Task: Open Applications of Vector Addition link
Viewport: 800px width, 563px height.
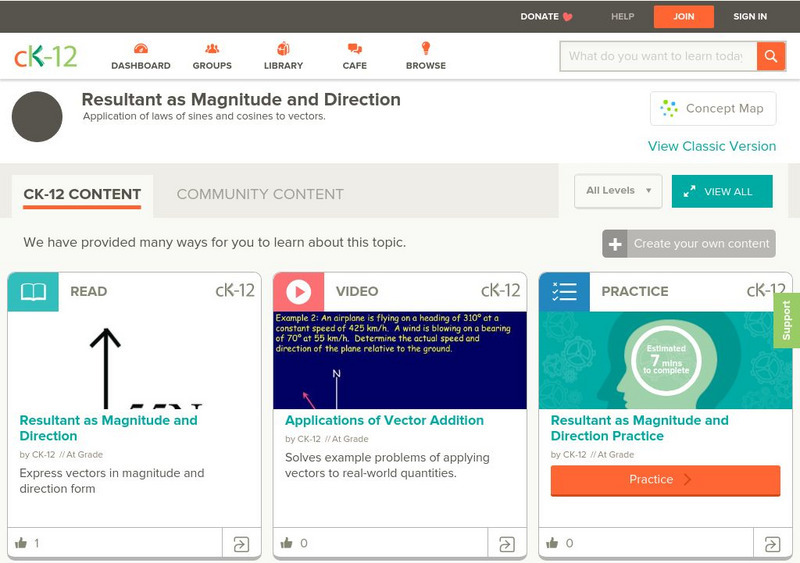Action: pyautogui.click(x=384, y=420)
